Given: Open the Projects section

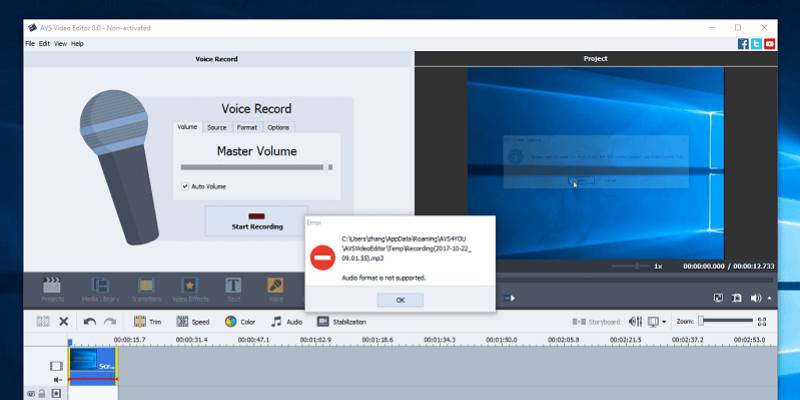Looking at the screenshot, I should pyautogui.click(x=53, y=290).
